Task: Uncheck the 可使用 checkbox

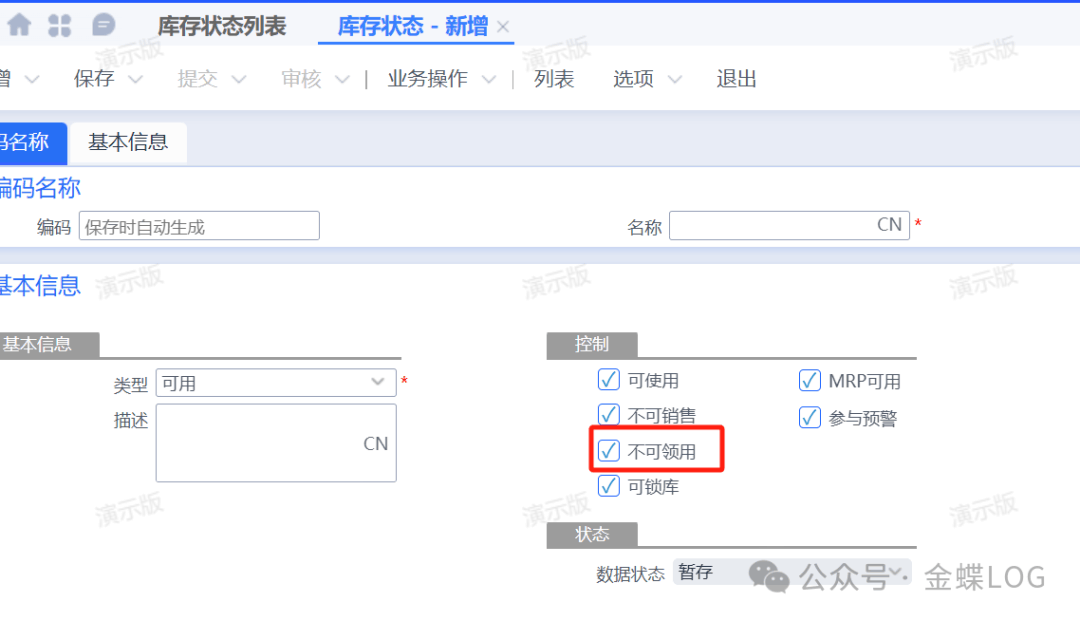Action: coord(609,380)
